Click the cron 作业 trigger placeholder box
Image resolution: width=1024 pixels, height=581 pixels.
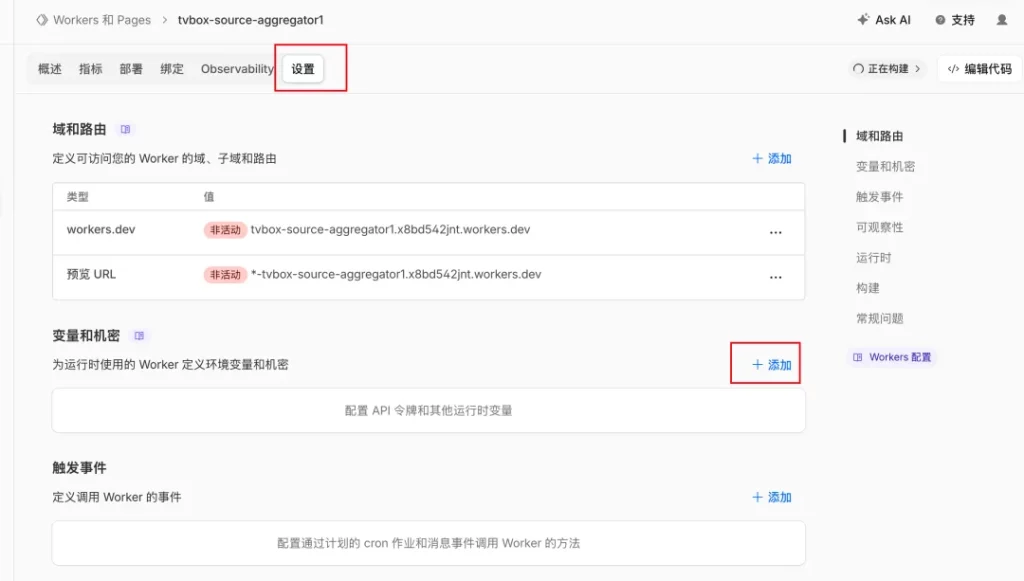(x=428, y=543)
